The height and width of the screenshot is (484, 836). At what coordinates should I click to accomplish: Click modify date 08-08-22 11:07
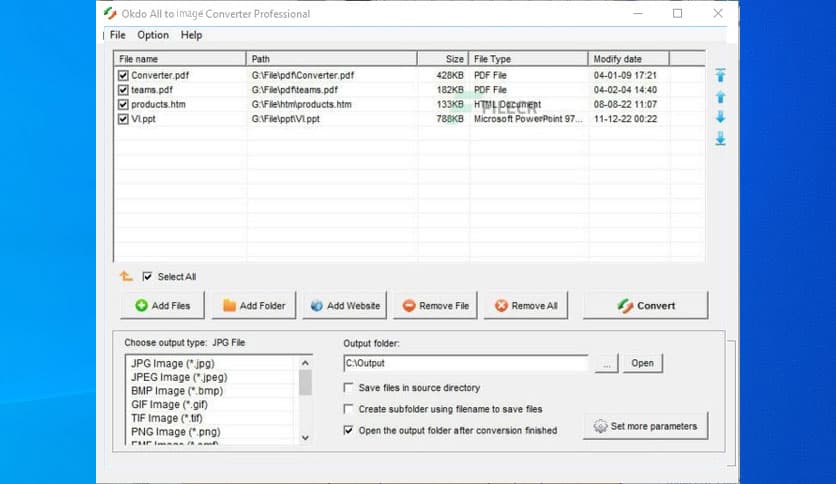(x=625, y=104)
